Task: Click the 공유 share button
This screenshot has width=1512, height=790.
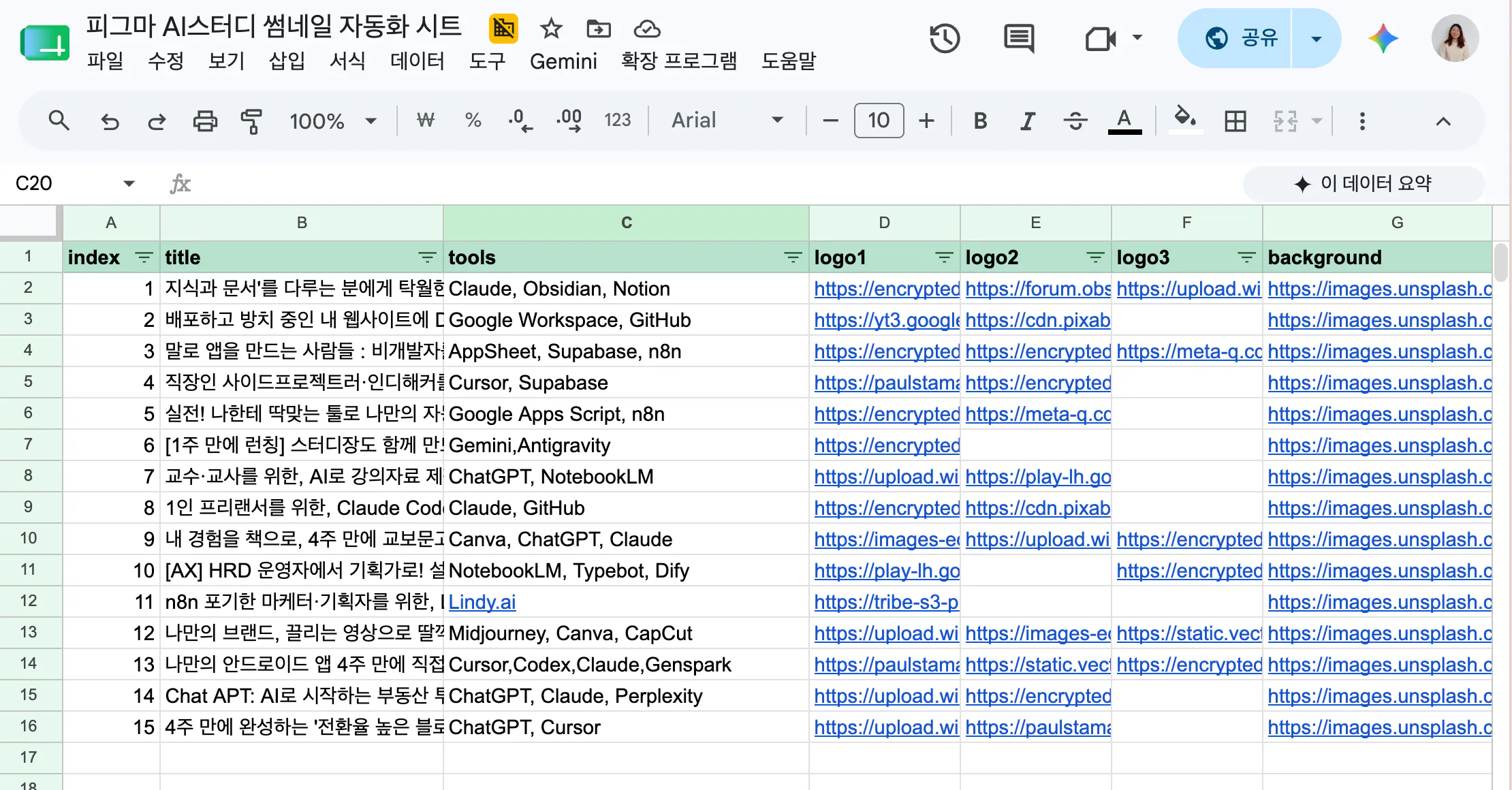Action: [x=1234, y=38]
